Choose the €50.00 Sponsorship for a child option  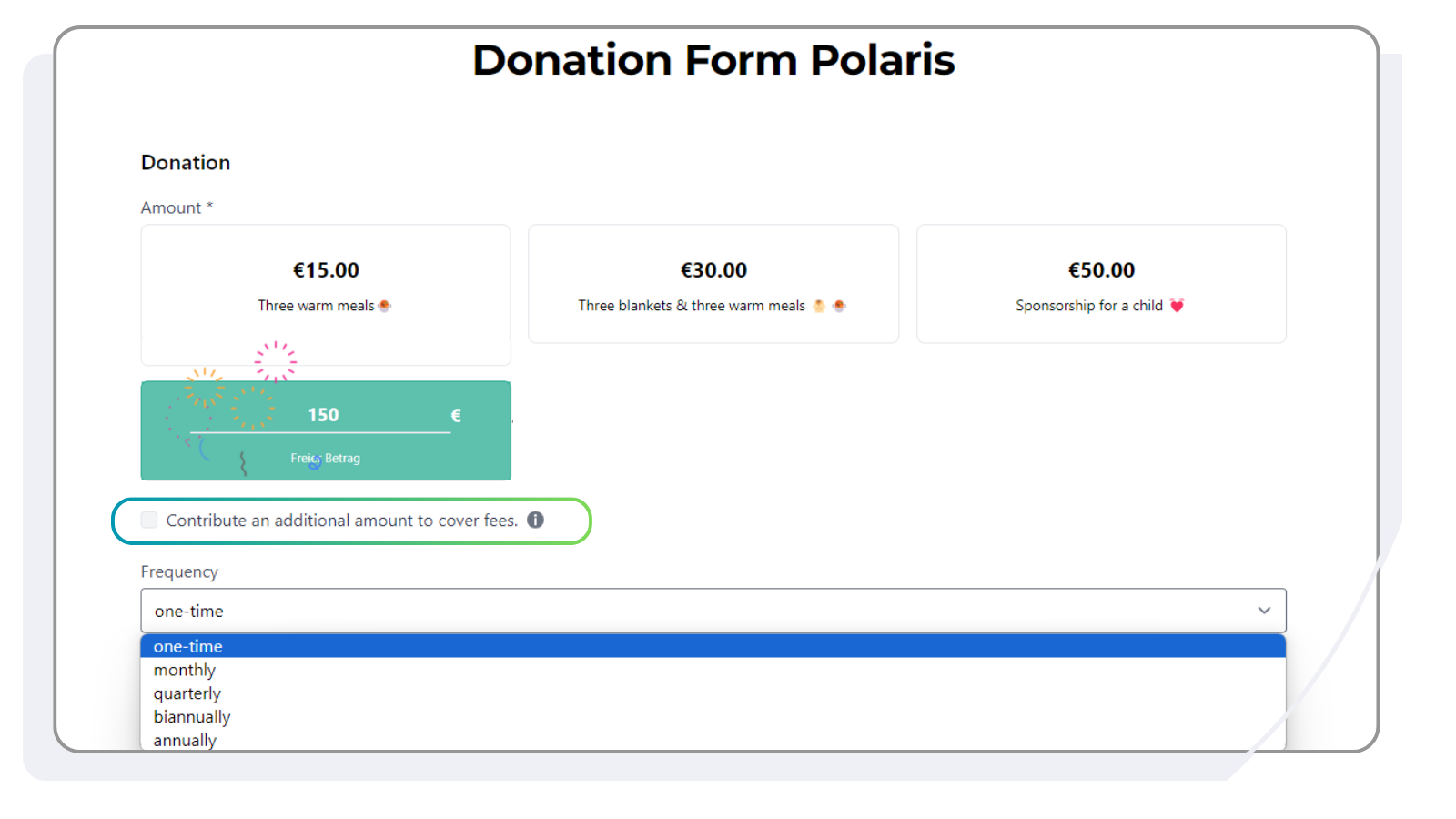1101,285
